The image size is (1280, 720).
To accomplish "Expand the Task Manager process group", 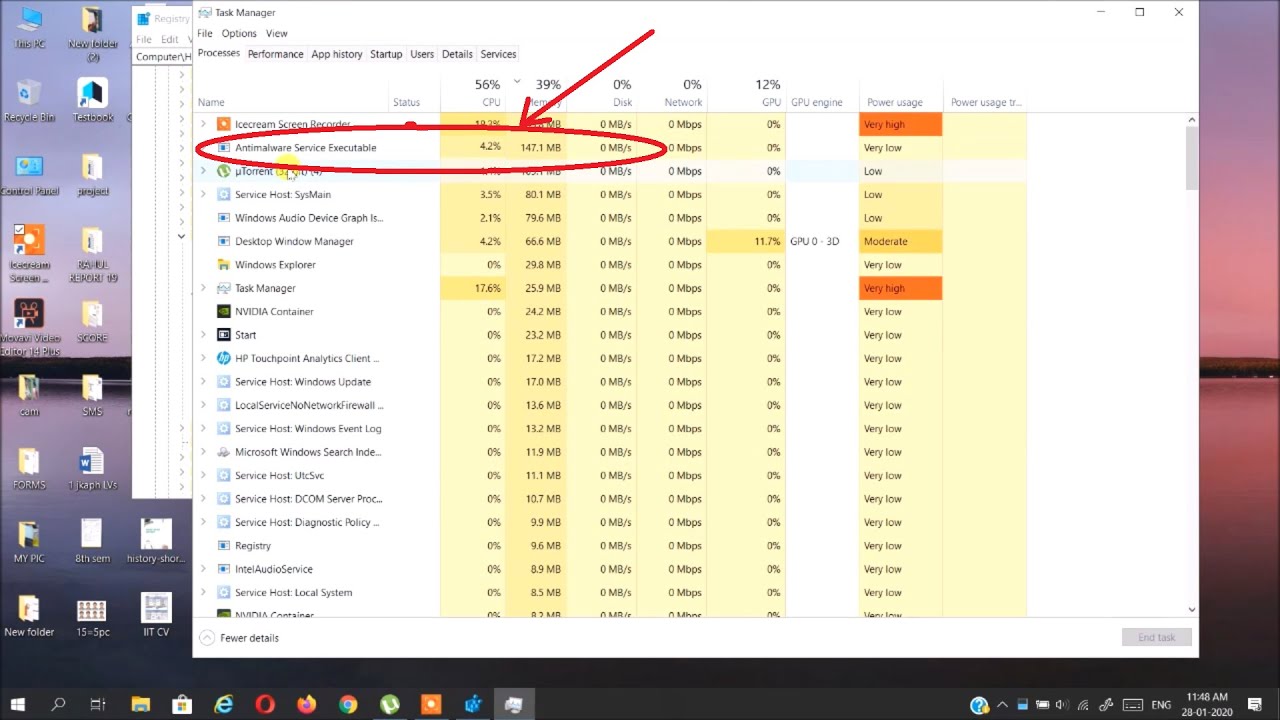I will [204, 288].
